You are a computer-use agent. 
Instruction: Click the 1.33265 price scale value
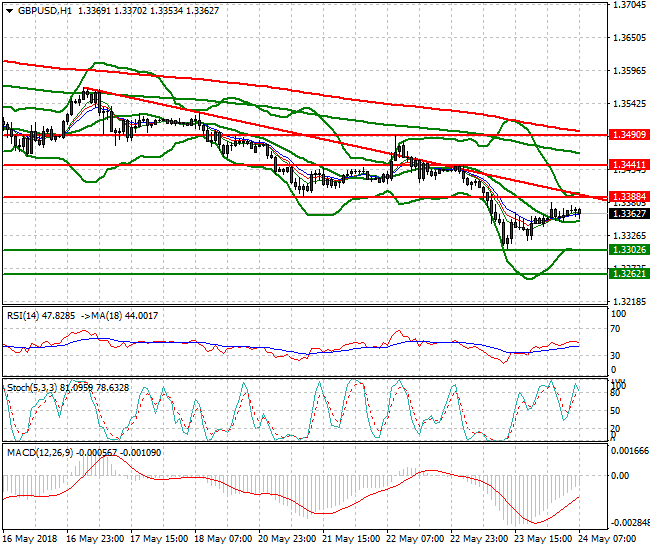tap(629, 236)
